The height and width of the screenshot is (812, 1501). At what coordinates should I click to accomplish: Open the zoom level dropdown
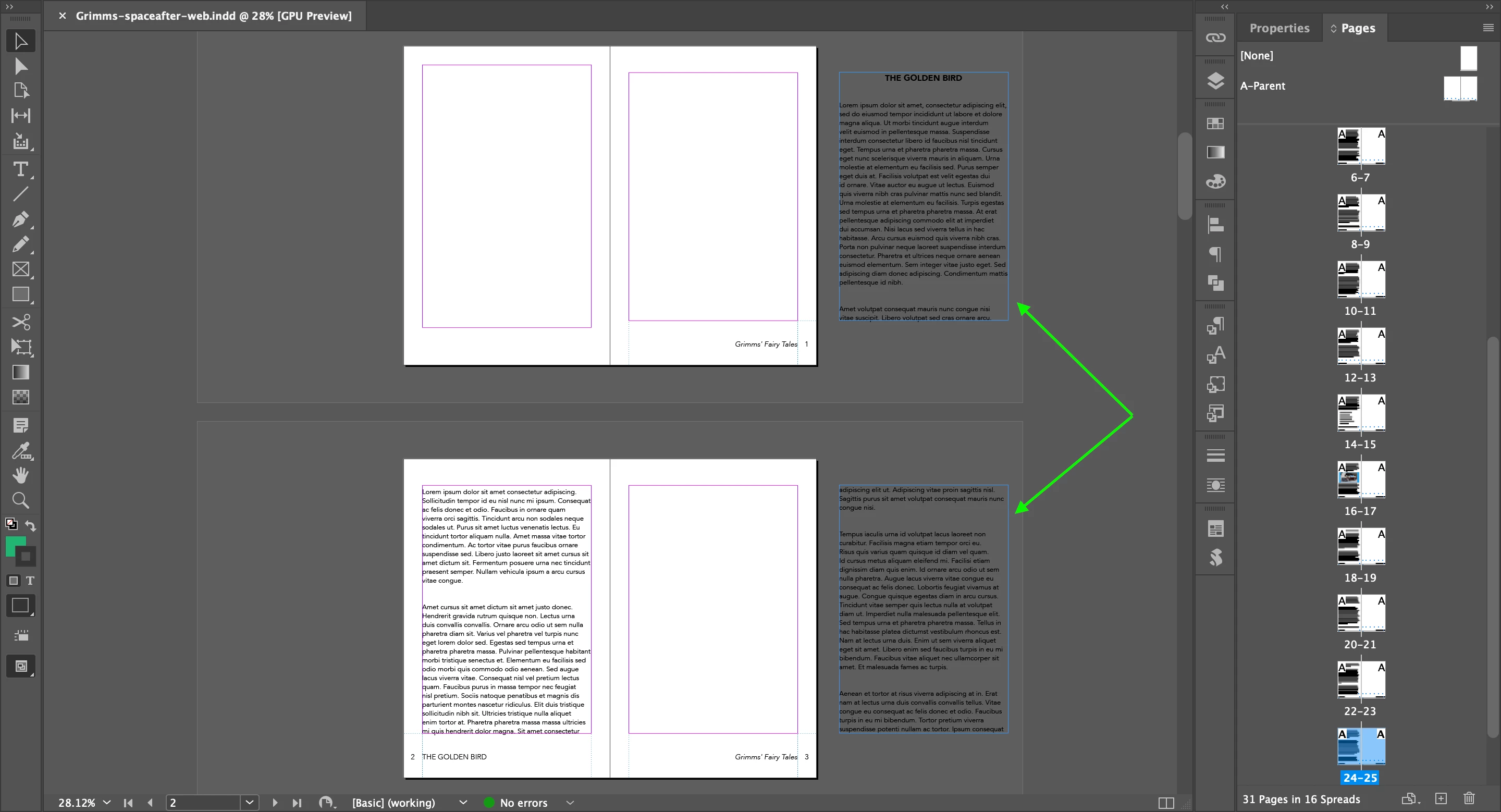(x=107, y=803)
